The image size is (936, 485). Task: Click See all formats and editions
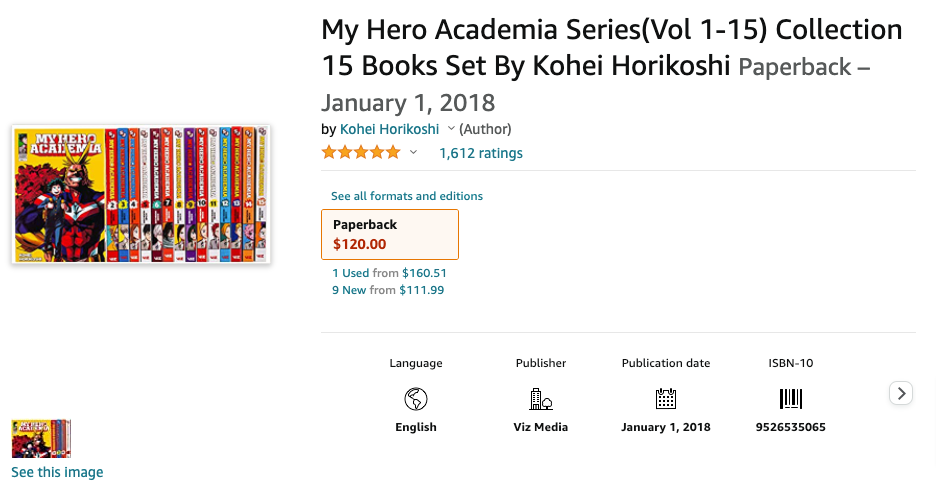[407, 196]
